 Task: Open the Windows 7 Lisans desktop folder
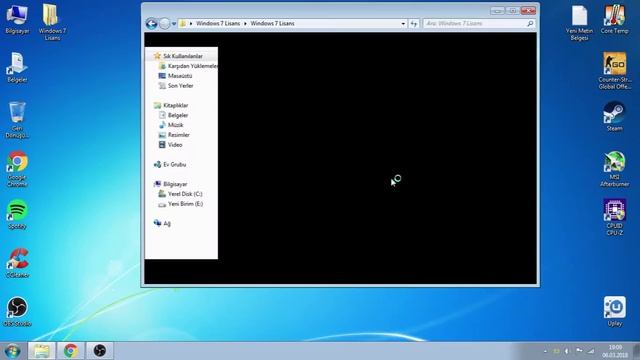[52, 22]
